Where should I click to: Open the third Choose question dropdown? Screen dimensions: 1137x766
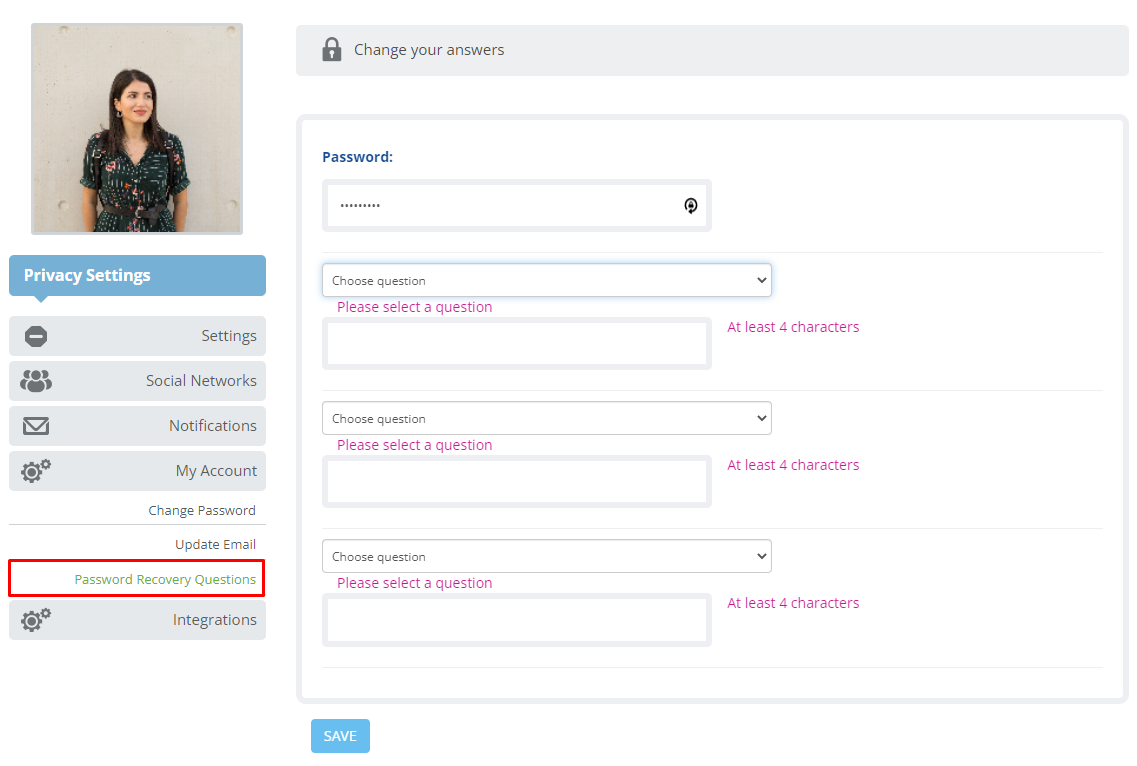coord(547,556)
